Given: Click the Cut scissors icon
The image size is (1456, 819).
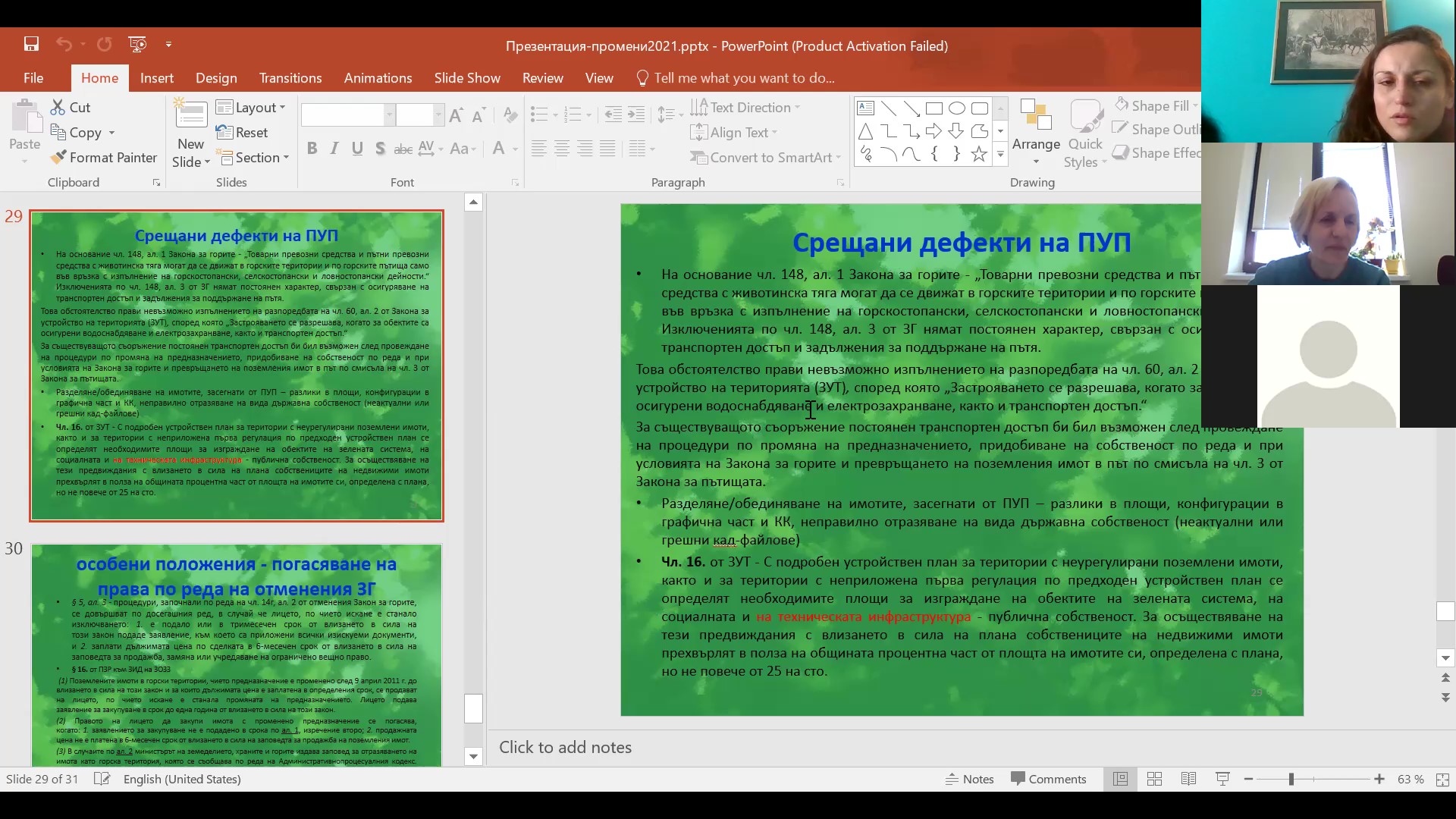Looking at the screenshot, I should click(58, 108).
